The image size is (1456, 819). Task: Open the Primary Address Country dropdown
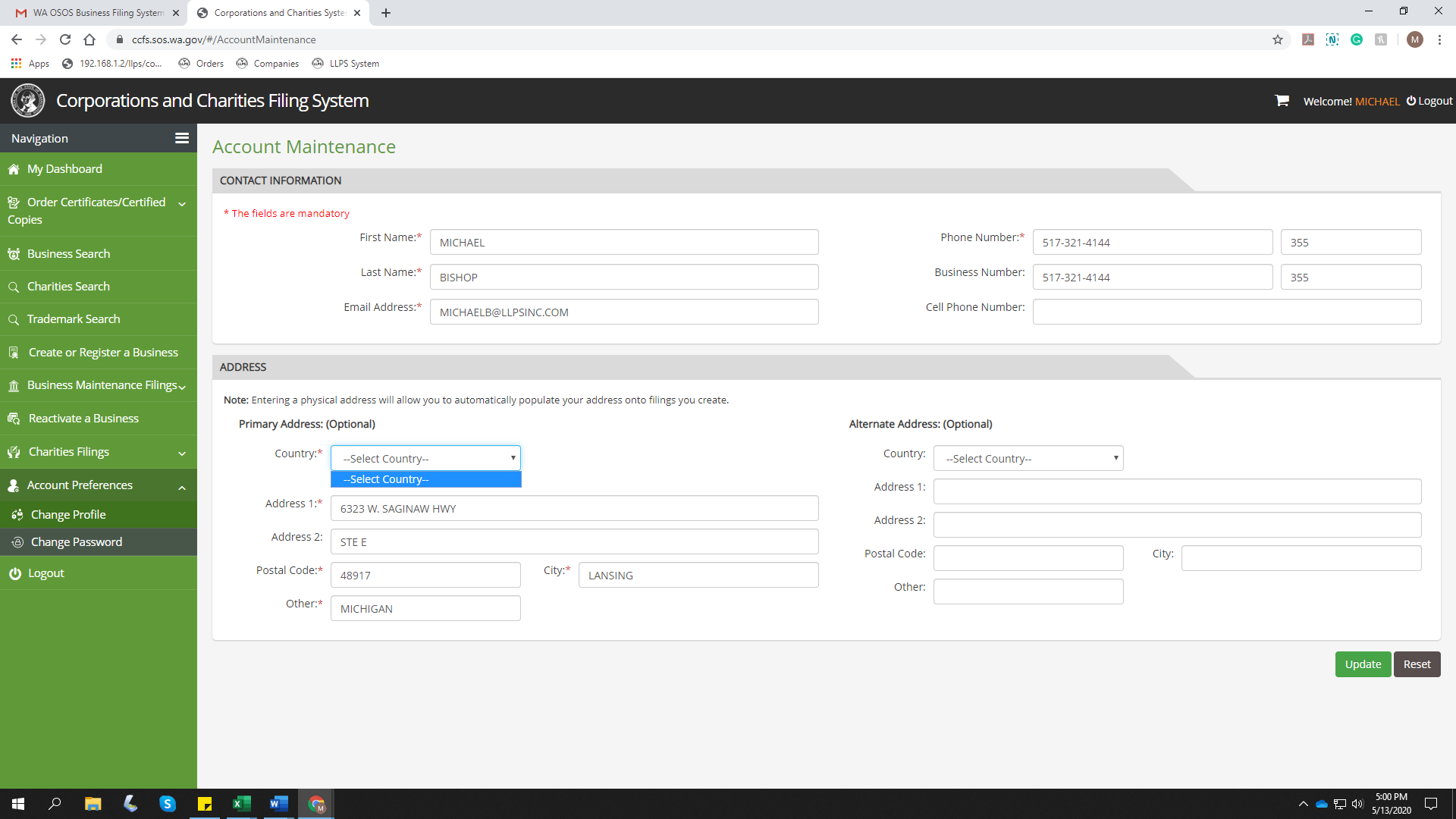425,458
